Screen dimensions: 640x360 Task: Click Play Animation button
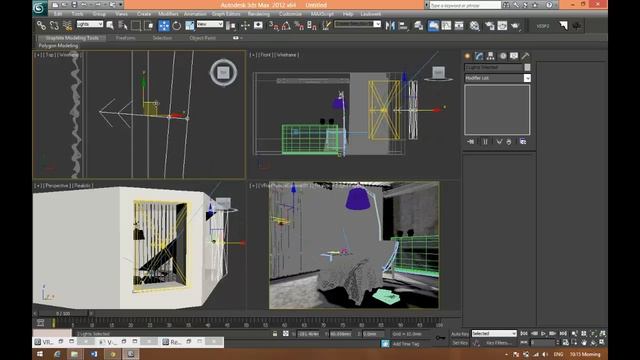click(x=543, y=333)
